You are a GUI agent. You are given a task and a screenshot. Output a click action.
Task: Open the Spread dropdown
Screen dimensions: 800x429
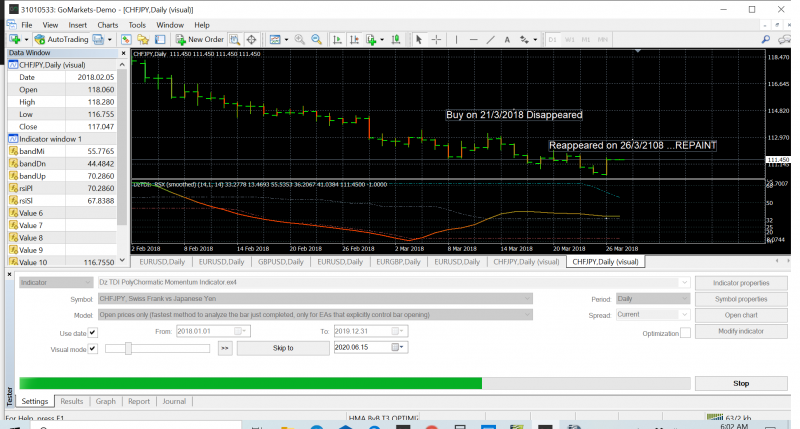pyautogui.click(x=685, y=315)
